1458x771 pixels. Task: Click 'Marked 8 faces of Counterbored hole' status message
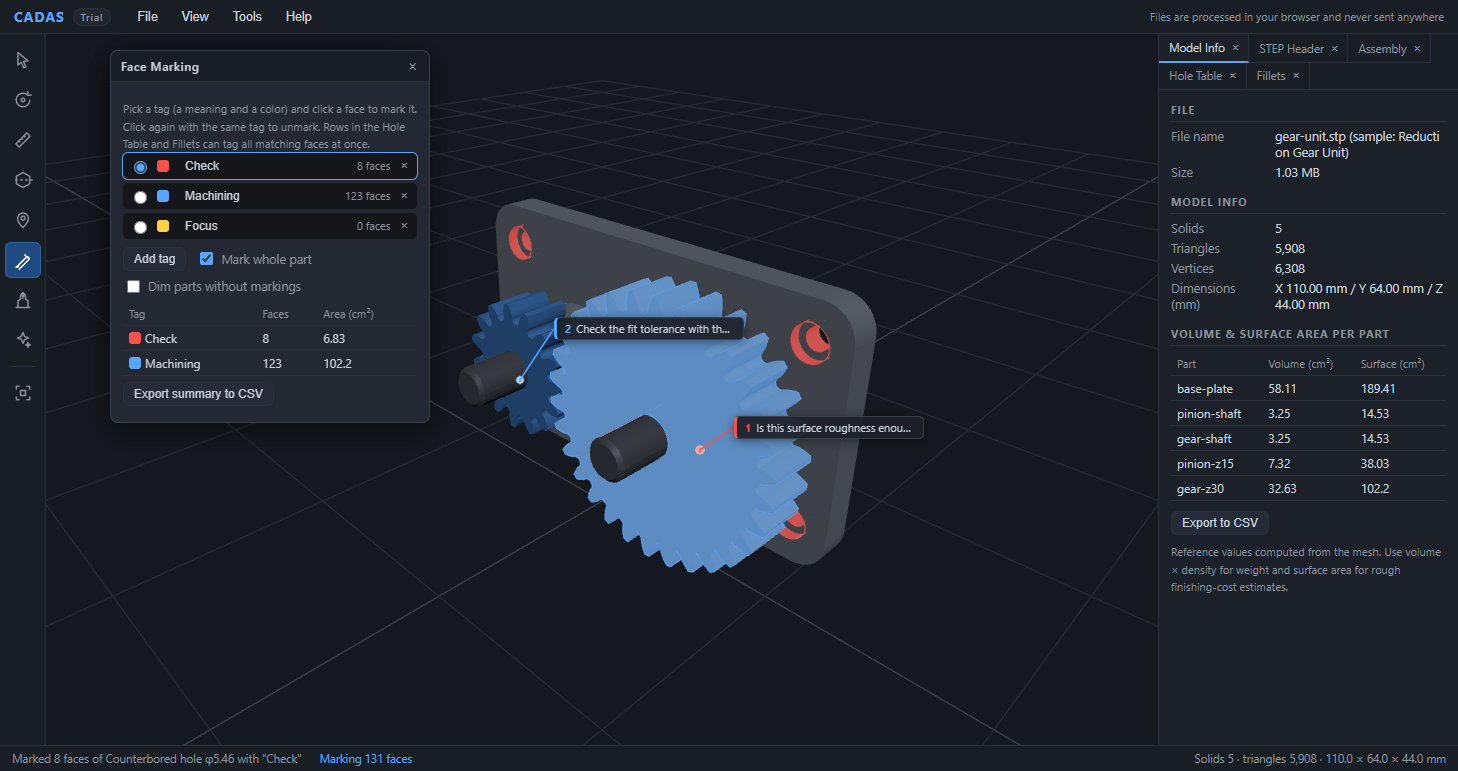[157, 759]
